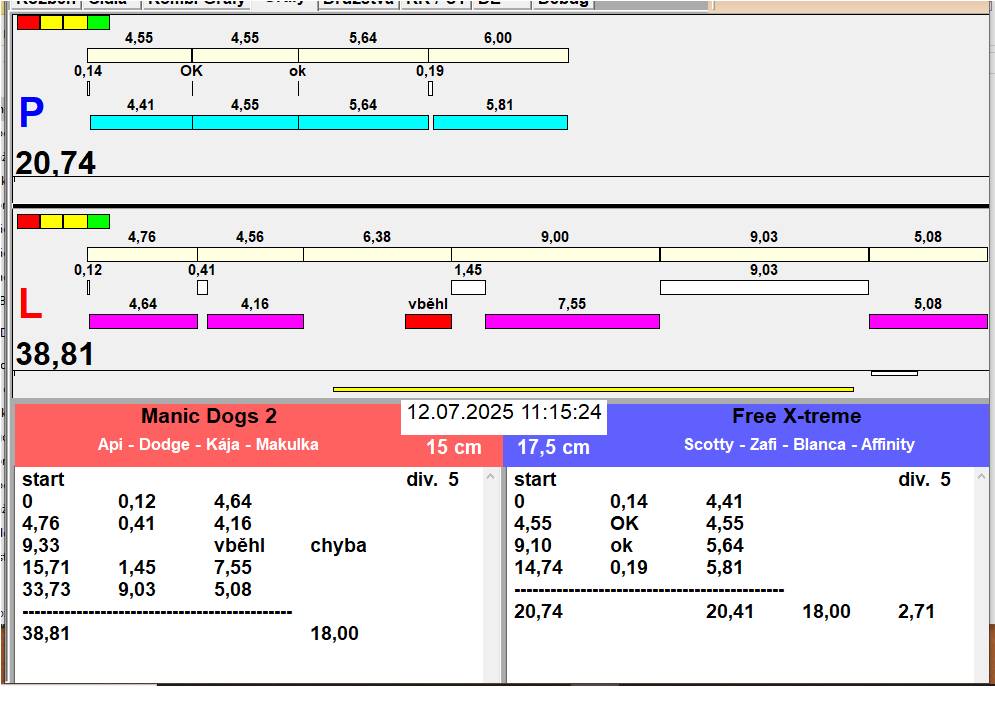Click the blue P lane letter
The image size is (995, 701).
[31, 114]
